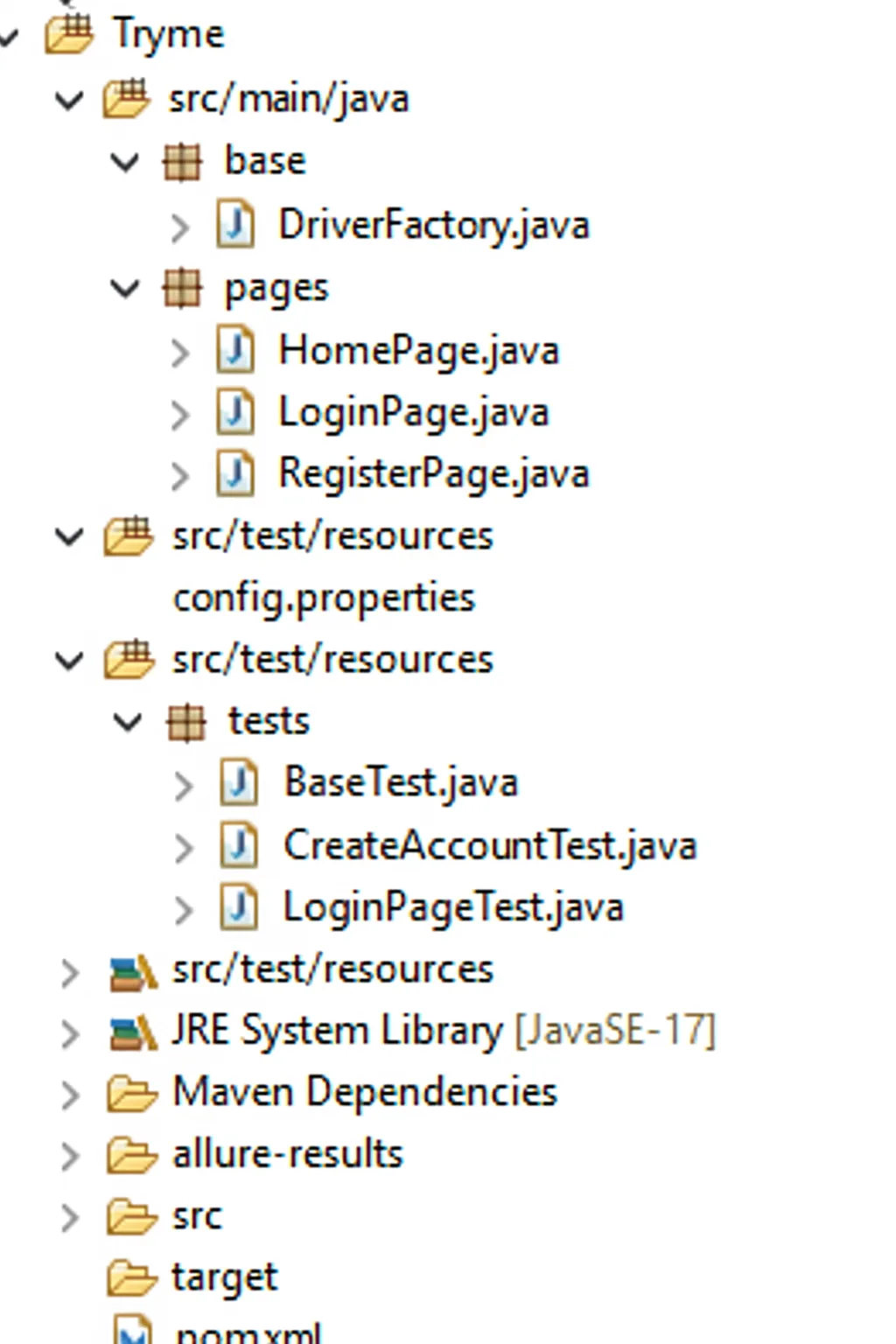Expand the HomePage.java node arrow

179,353
